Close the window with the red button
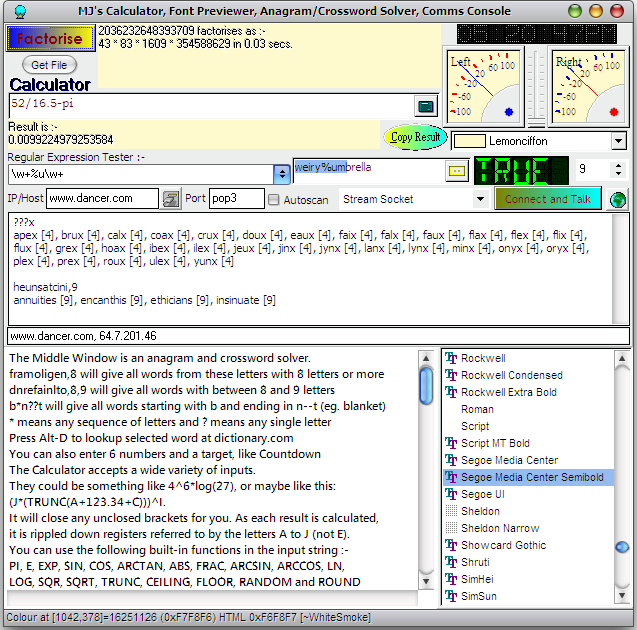Viewport: 637px width, 630px height. pos(617,11)
